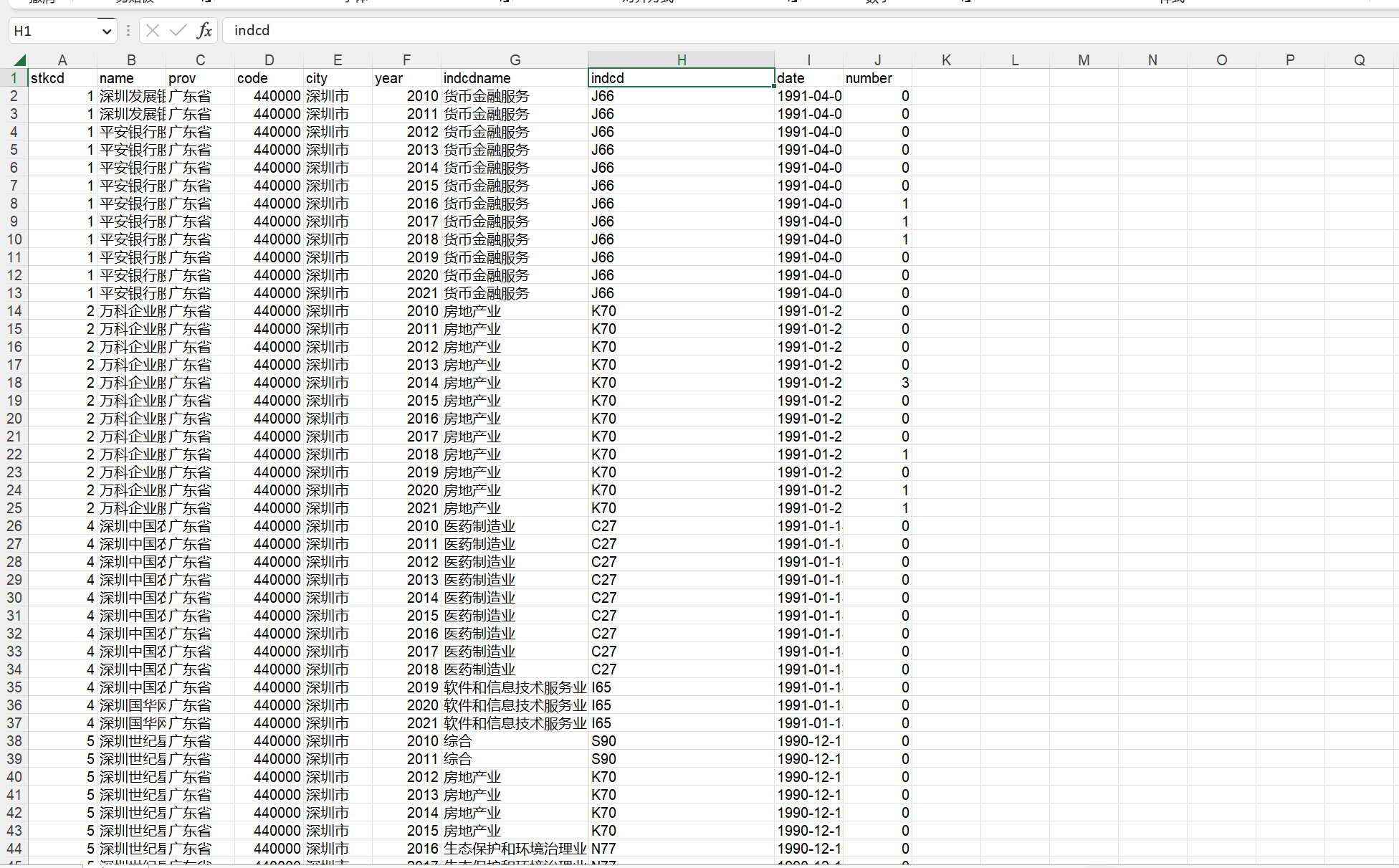Select column H header
The height and width of the screenshot is (868, 1399).
(681, 60)
